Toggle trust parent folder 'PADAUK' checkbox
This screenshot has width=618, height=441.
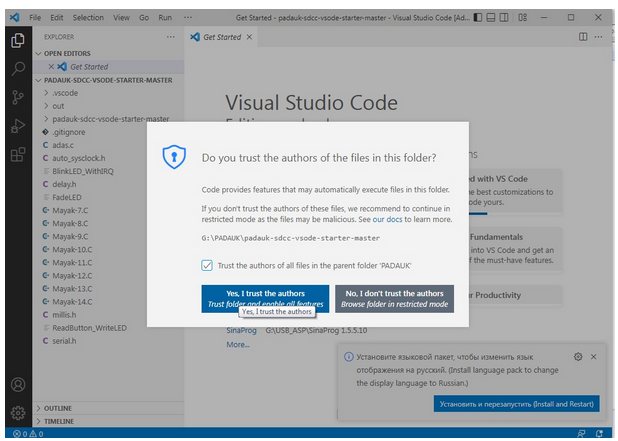207,265
